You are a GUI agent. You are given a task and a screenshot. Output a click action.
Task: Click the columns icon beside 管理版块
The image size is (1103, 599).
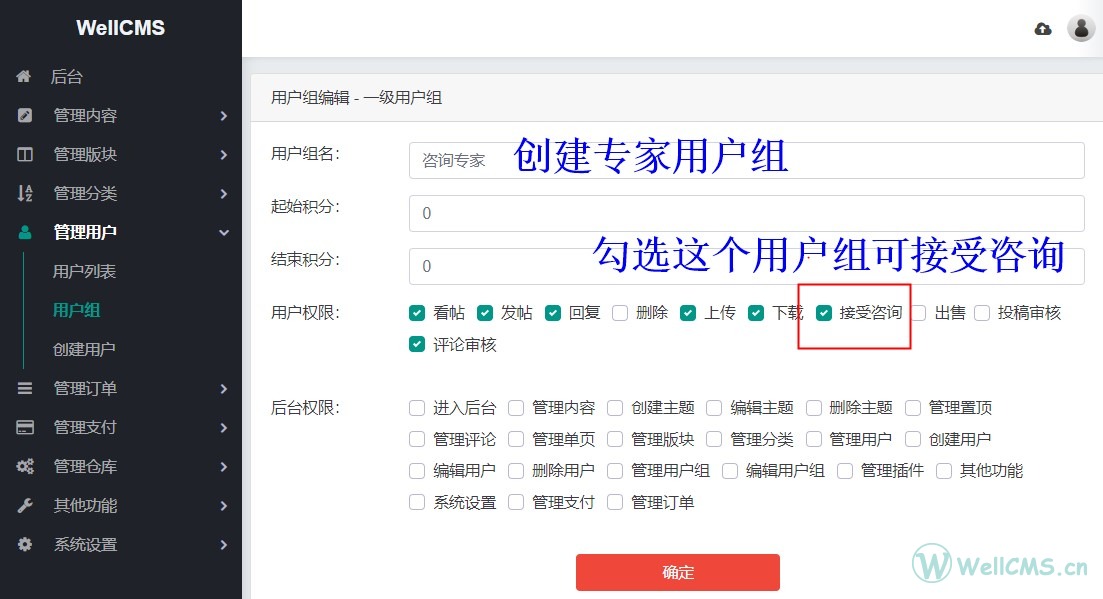pyautogui.click(x=25, y=154)
